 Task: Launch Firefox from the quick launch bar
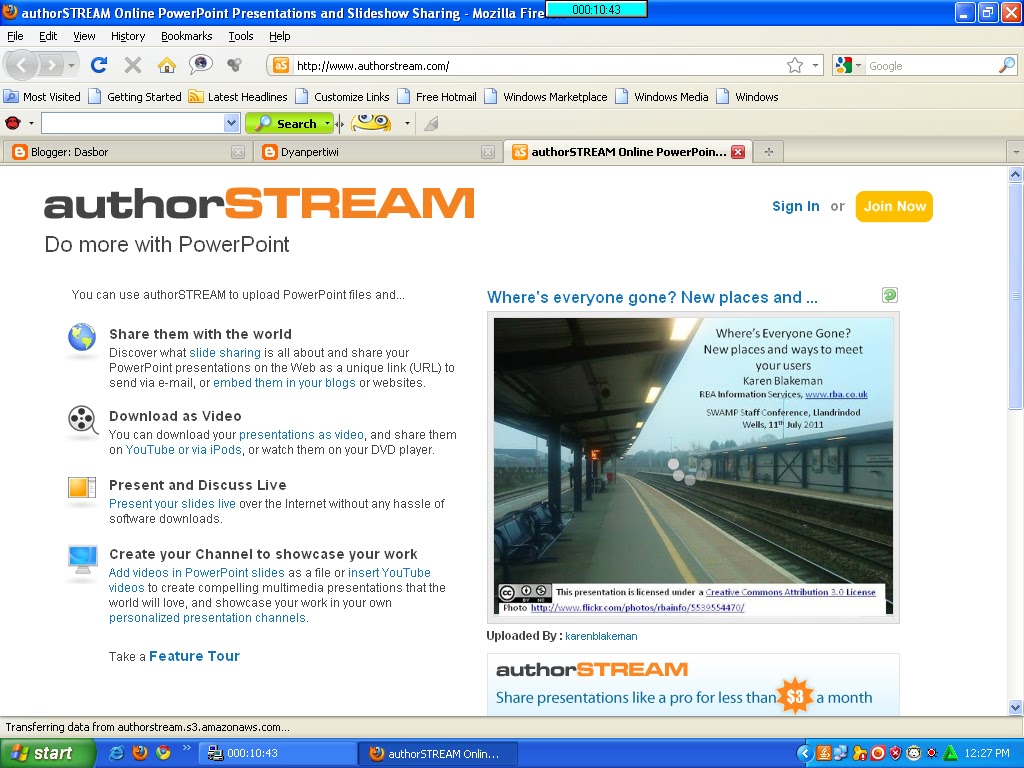tap(140, 753)
